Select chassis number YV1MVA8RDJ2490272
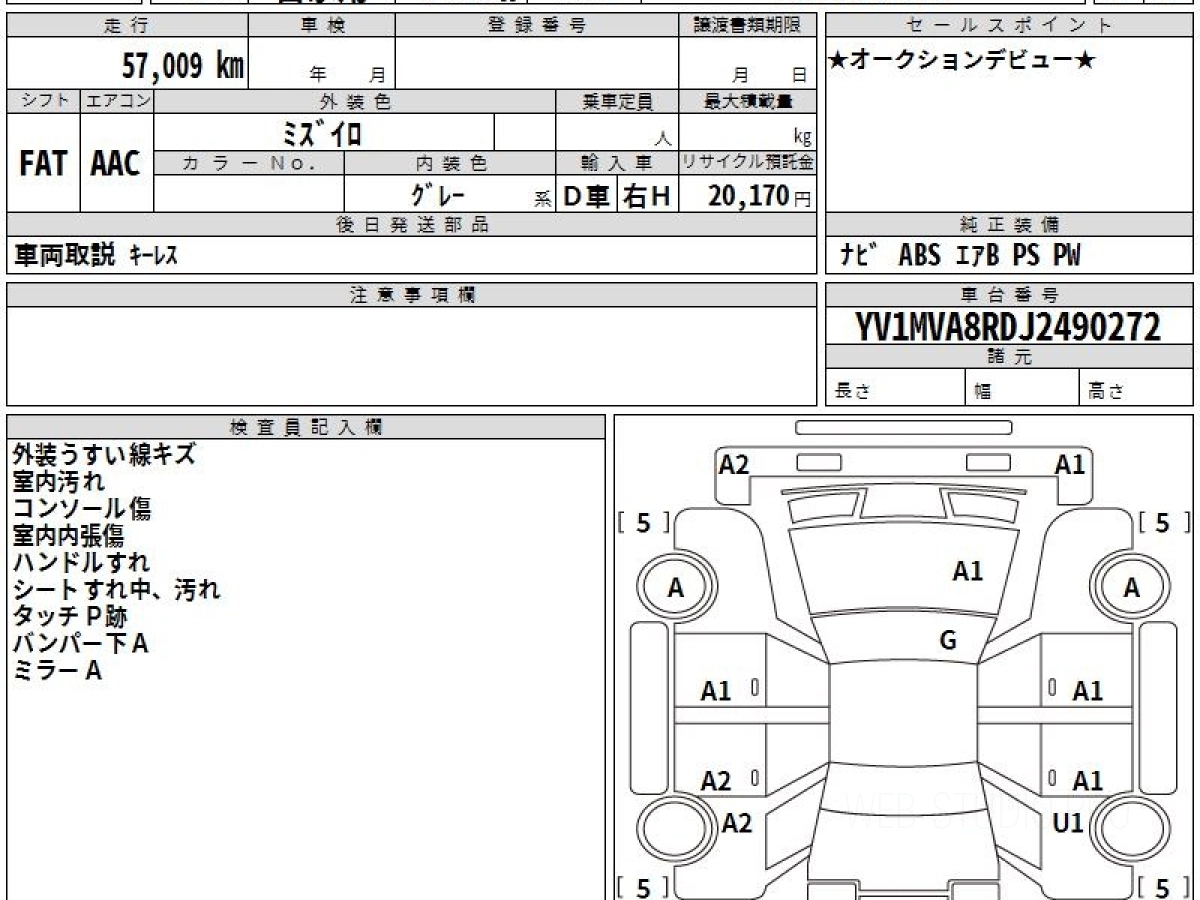 click(x=1008, y=326)
